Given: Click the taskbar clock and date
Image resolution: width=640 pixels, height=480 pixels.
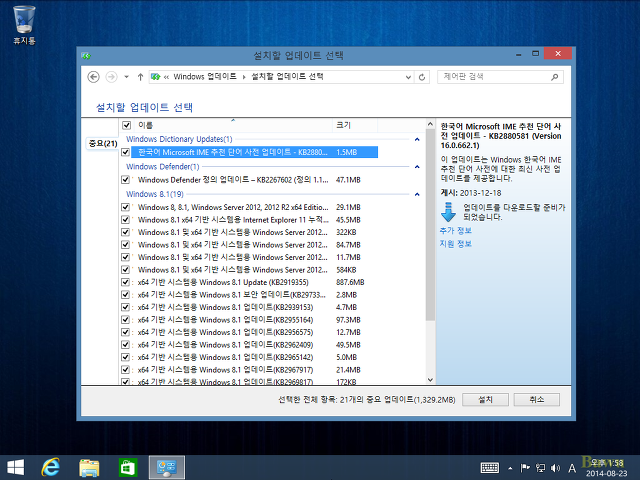Looking at the screenshot, I should (x=607, y=468).
